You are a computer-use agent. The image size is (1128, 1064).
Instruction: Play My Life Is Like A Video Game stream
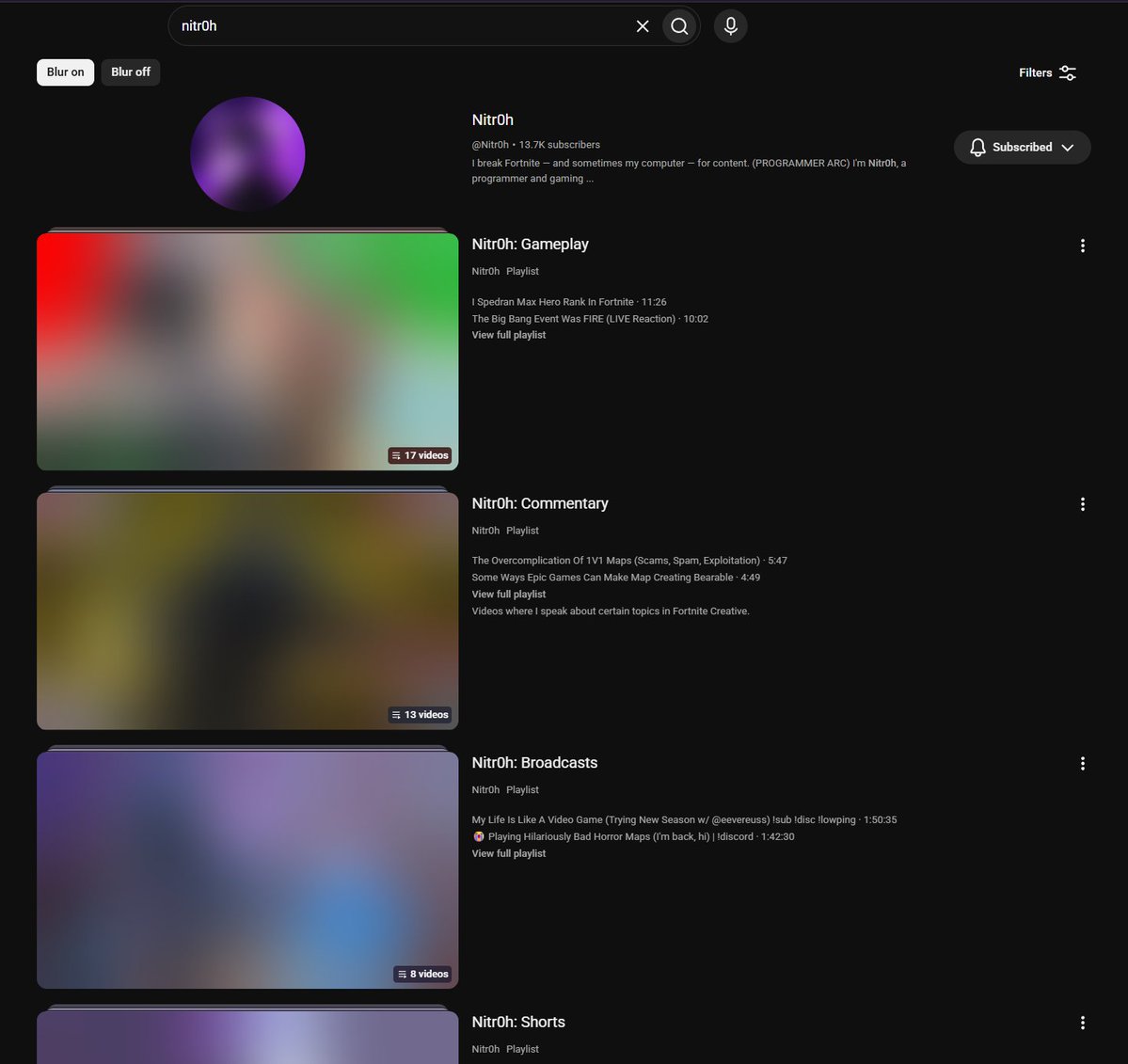(x=684, y=819)
